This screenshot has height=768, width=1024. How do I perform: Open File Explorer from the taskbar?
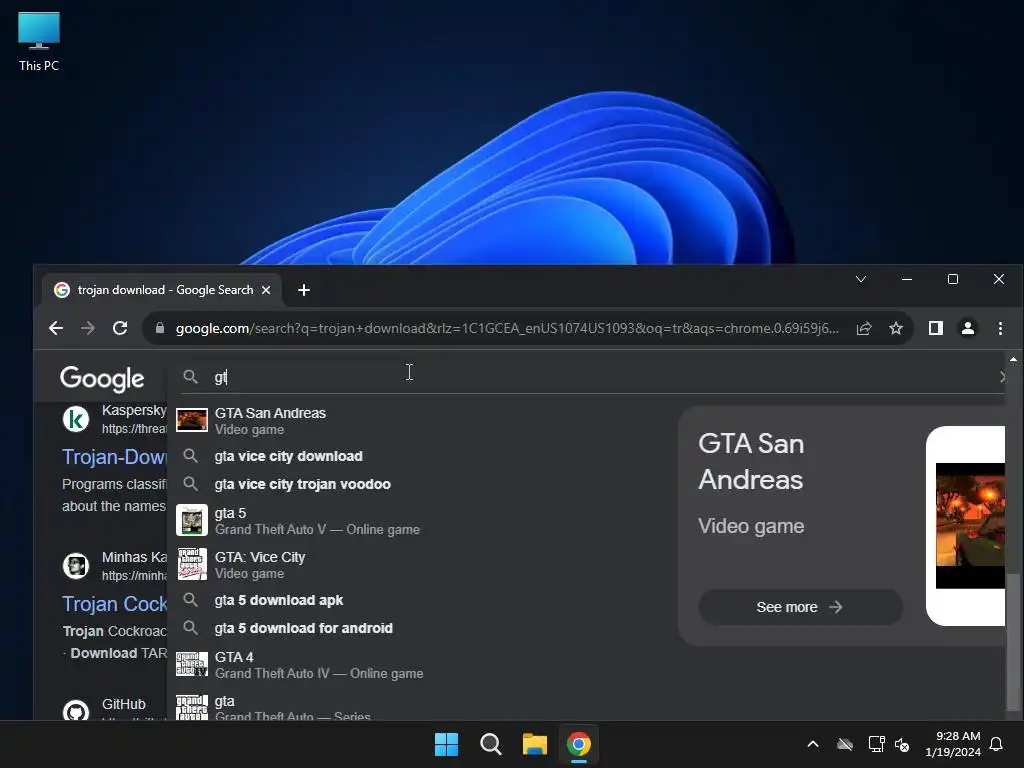click(x=534, y=744)
